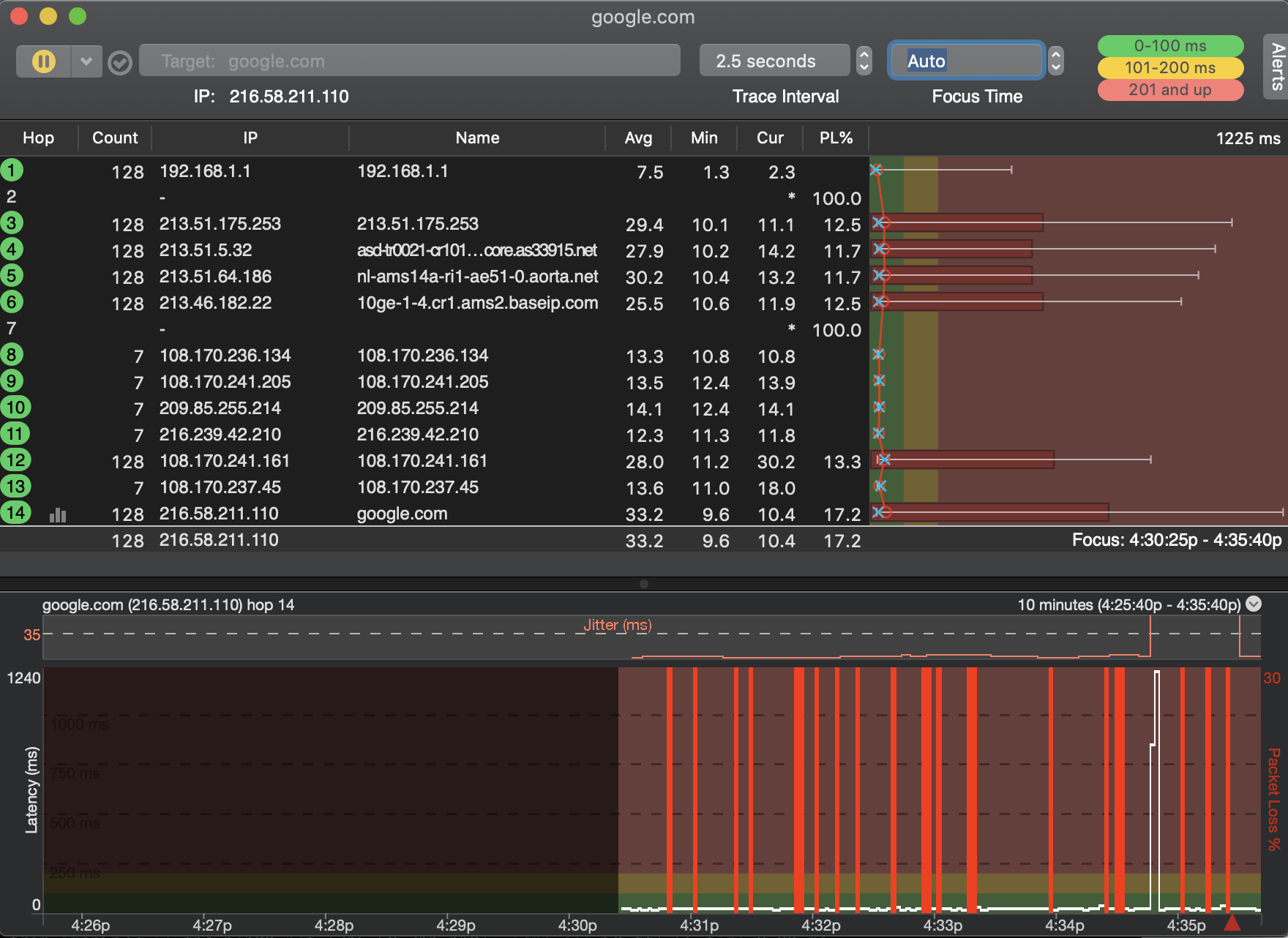This screenshot has width=1288, height=938.
Task: Open the 2.5 seconds trace interval stepper
Action: (864, 61)
